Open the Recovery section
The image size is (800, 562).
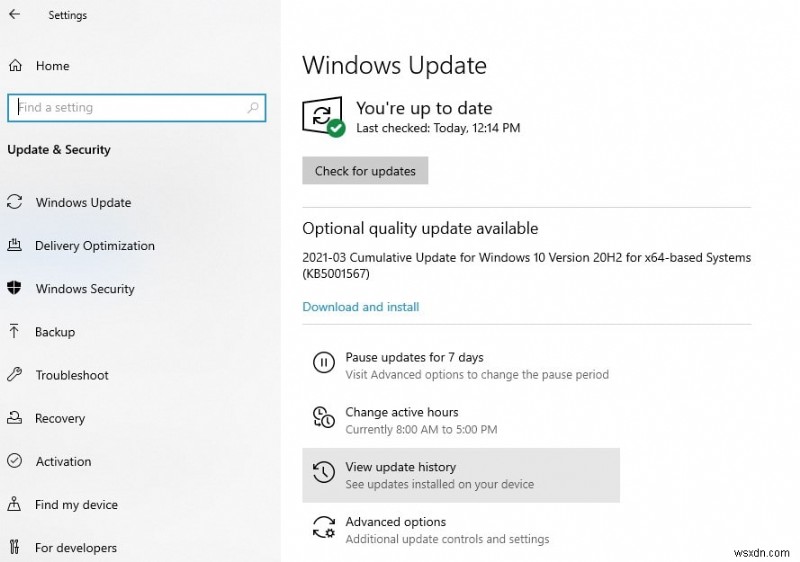(x=60, y=418)
